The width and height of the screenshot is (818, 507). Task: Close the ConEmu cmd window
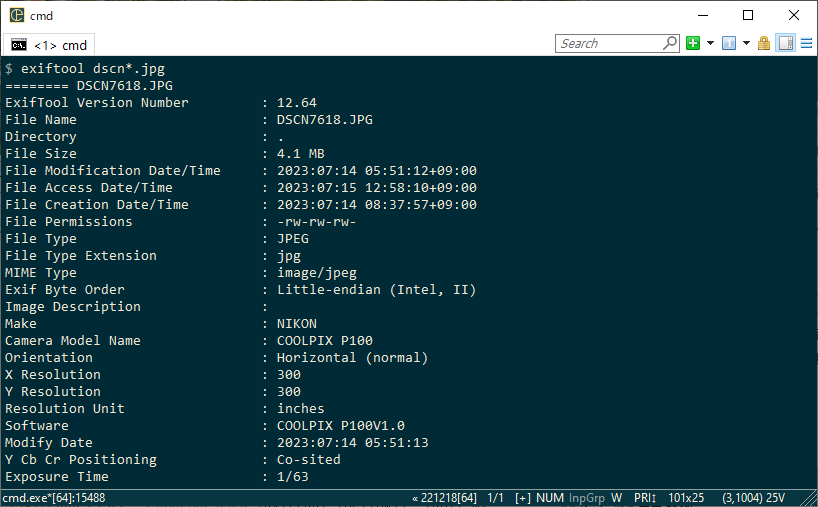tap(793, 15)
